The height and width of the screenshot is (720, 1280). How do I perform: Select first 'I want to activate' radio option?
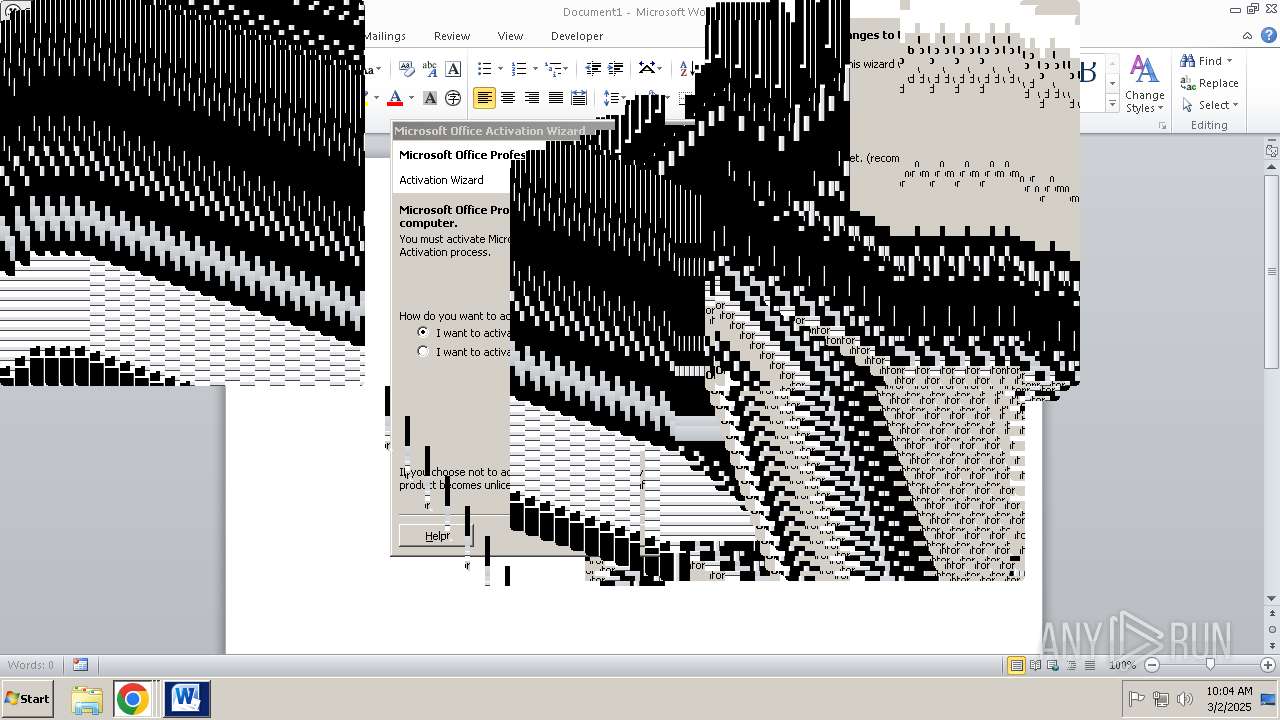[x=423, y=332]
